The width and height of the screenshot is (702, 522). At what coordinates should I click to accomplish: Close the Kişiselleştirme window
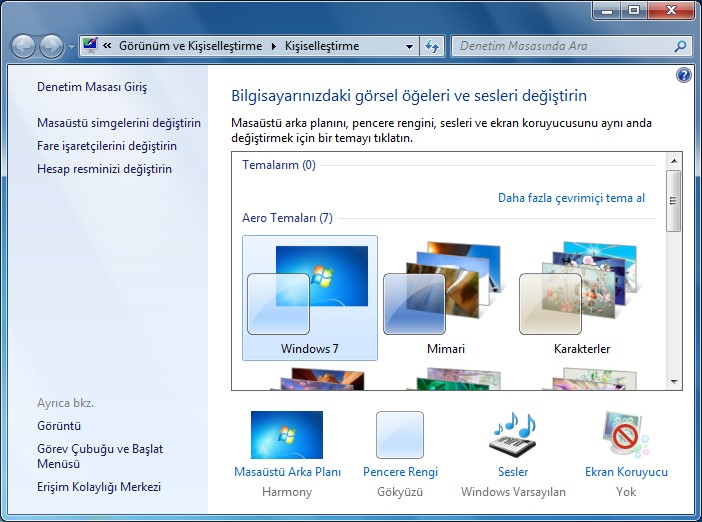pyautogui.click(x=671, y=10)
